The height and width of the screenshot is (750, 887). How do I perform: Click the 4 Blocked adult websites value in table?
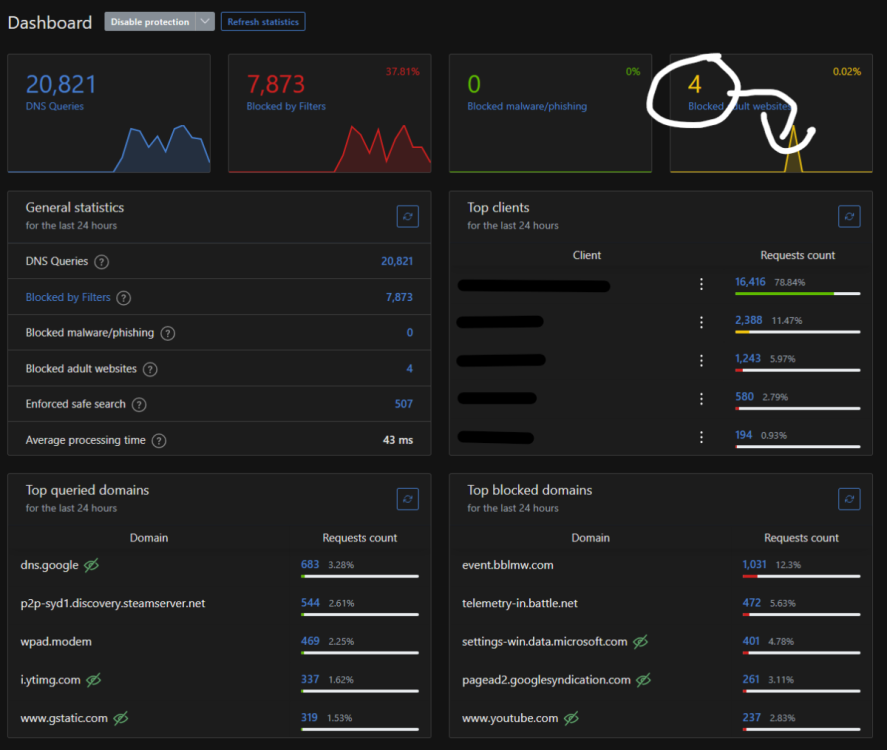410,368
